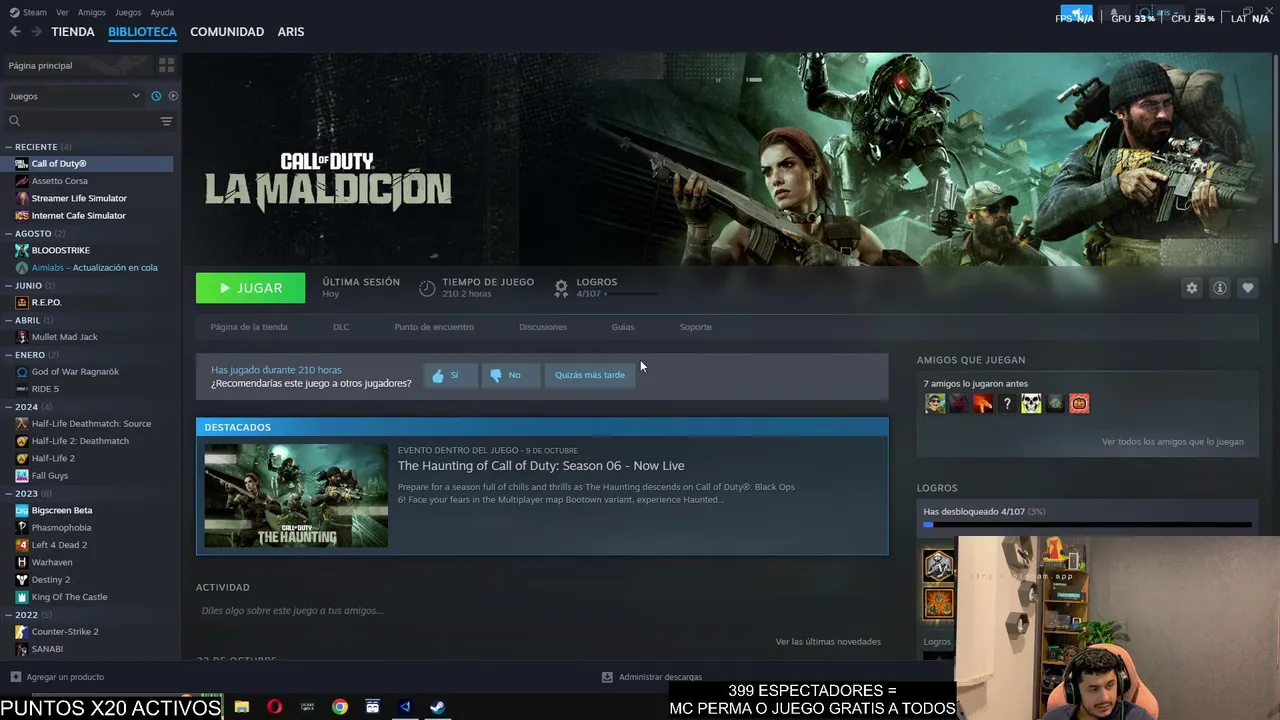Click the clock sort-by-recent icon

(156, 96)
